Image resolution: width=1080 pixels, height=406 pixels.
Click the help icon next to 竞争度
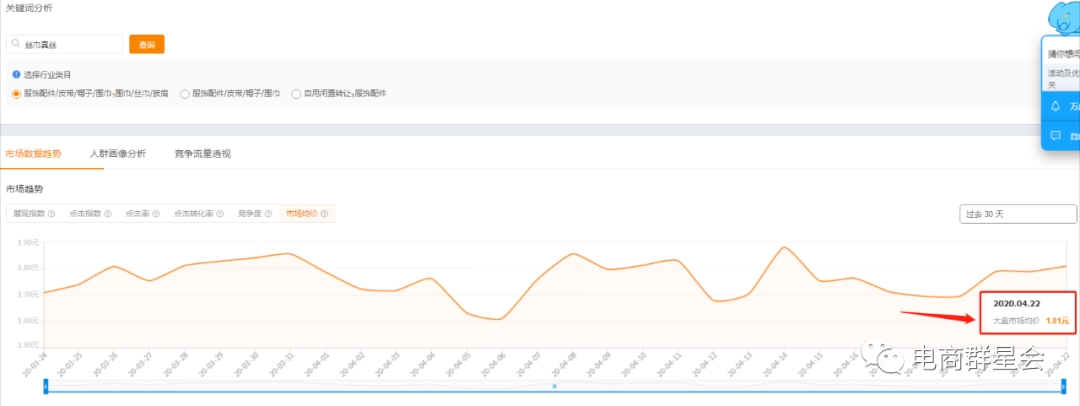pyautogui.click(x=268, y=214)
